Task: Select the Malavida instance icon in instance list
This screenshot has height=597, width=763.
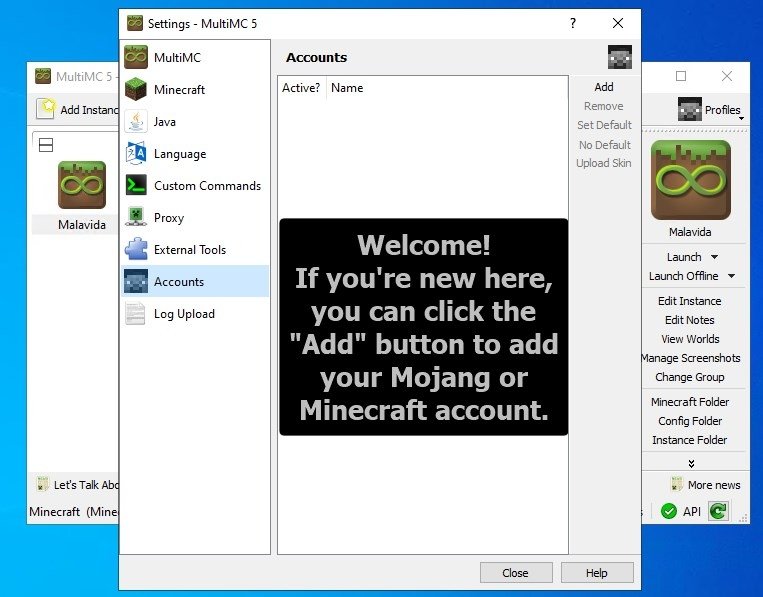Action: click(x=81, y=185)
